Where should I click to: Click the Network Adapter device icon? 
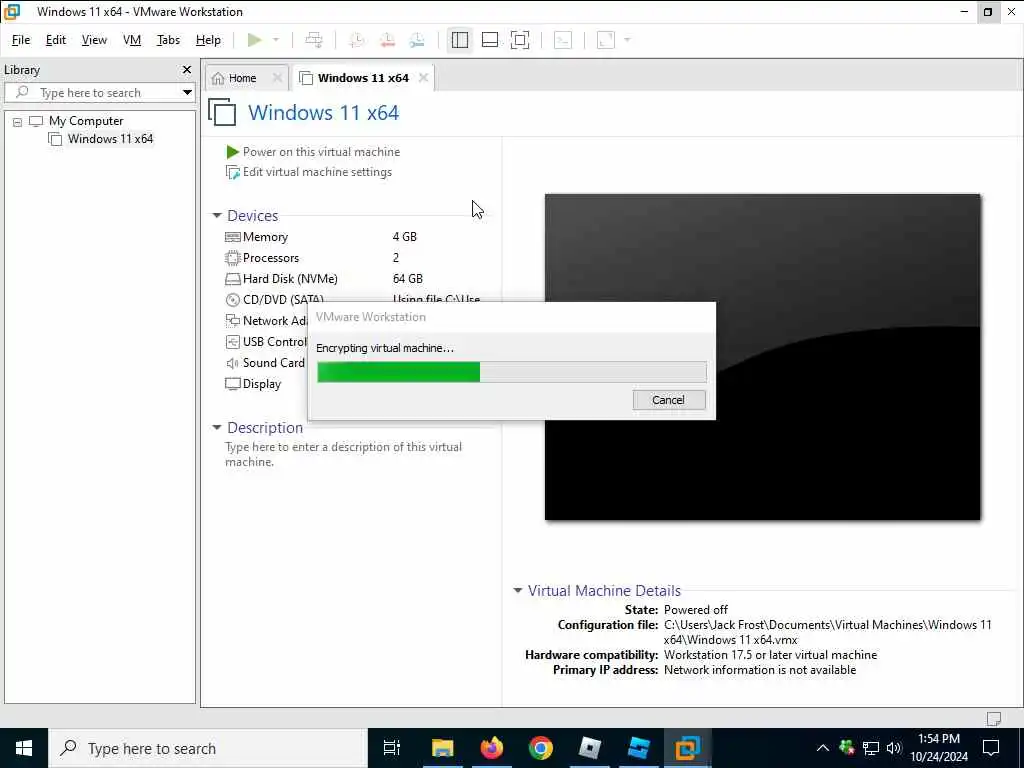(232, 321)
